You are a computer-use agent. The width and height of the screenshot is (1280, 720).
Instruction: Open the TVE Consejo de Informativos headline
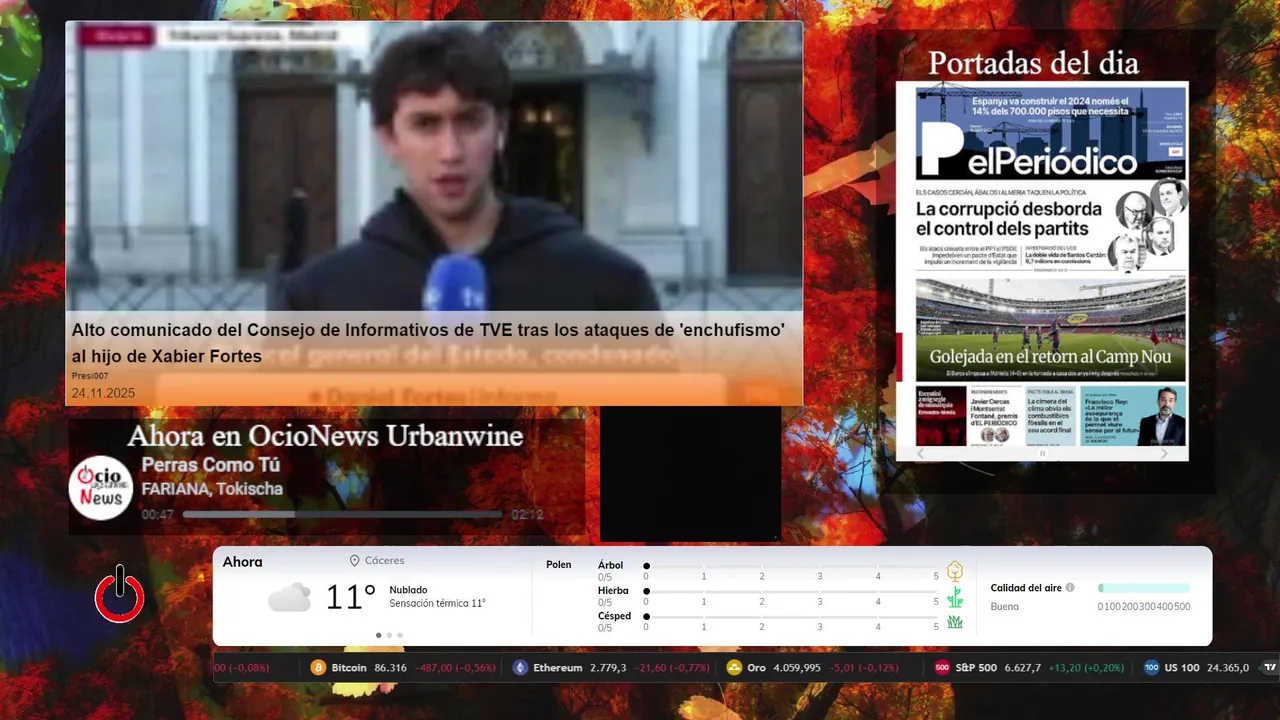click(428, 342)
